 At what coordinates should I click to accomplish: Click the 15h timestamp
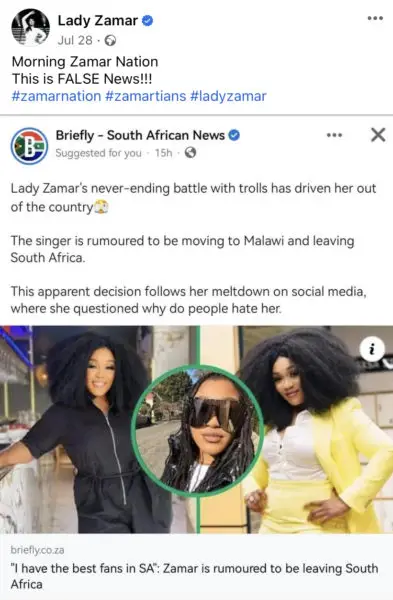click(163, 153)
